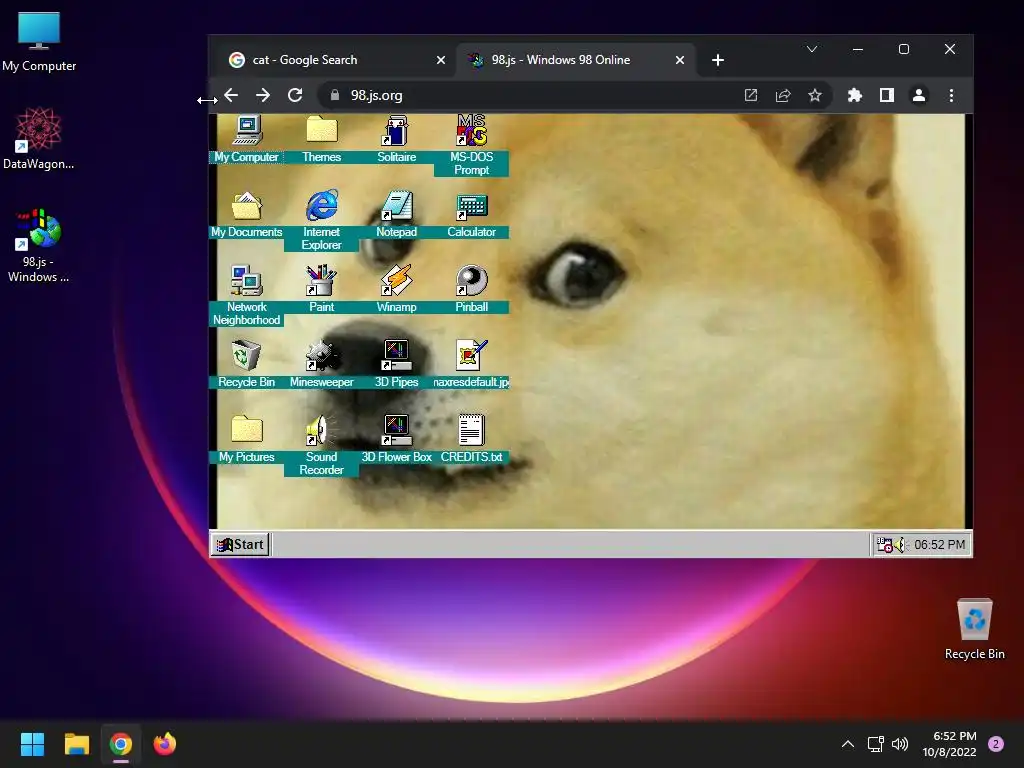Screen dimensions: 1024x768
Task: Click the 06:52 PM clock in Windows 98 tray
Action: click(x=939, y=545)
